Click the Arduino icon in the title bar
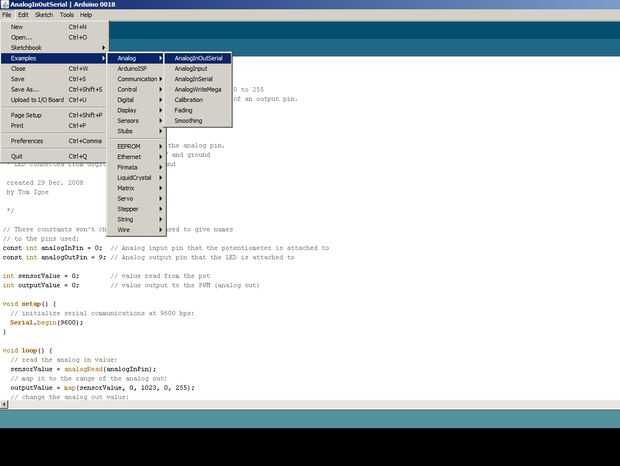620x466 pixels. (x=5, y=5)
